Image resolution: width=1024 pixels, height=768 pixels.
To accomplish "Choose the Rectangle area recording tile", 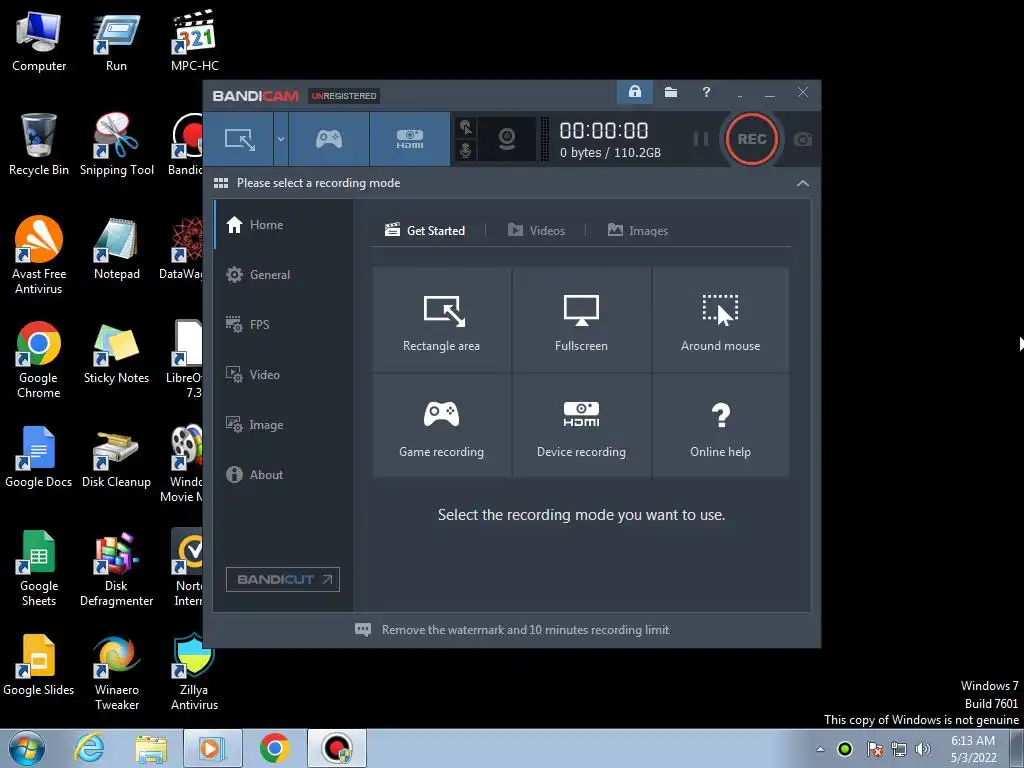I will tap(441, 320).
